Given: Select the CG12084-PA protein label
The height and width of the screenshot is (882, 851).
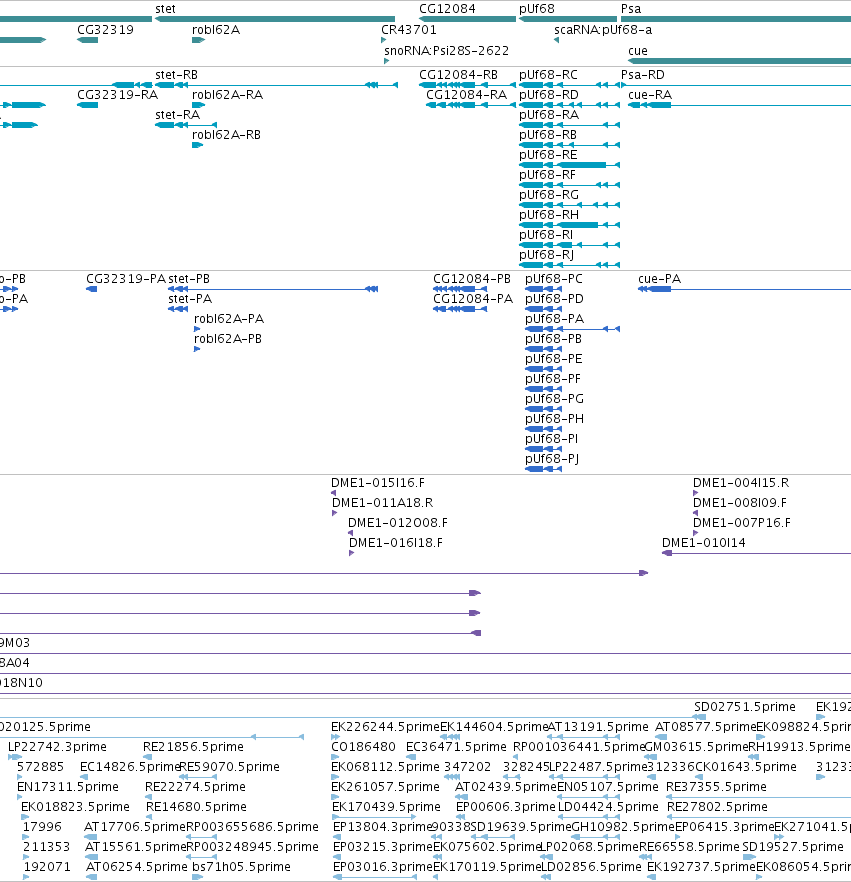Looking at the screenshot, I should 473,299.
